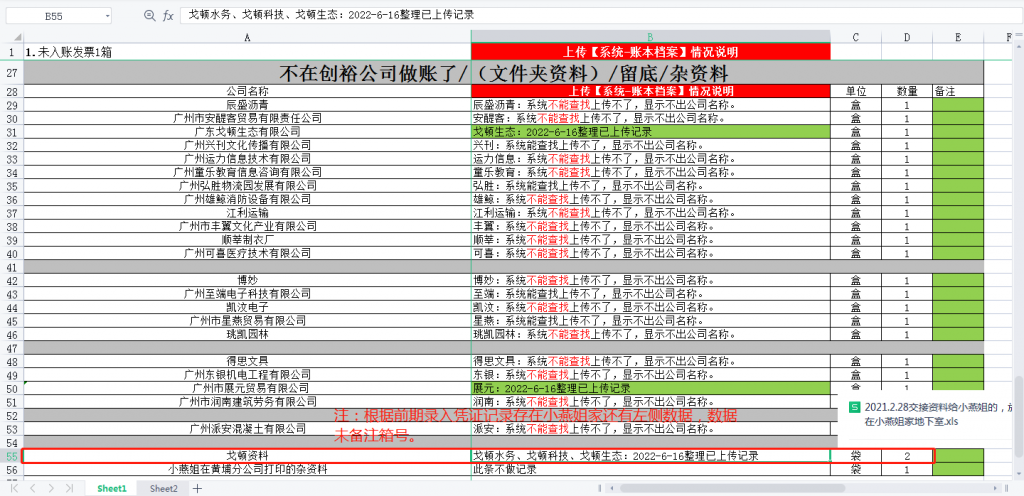This screenshot has width=1024, height=496.
Task: Click the add new sheet plus icon
Action: click(197, 488)
